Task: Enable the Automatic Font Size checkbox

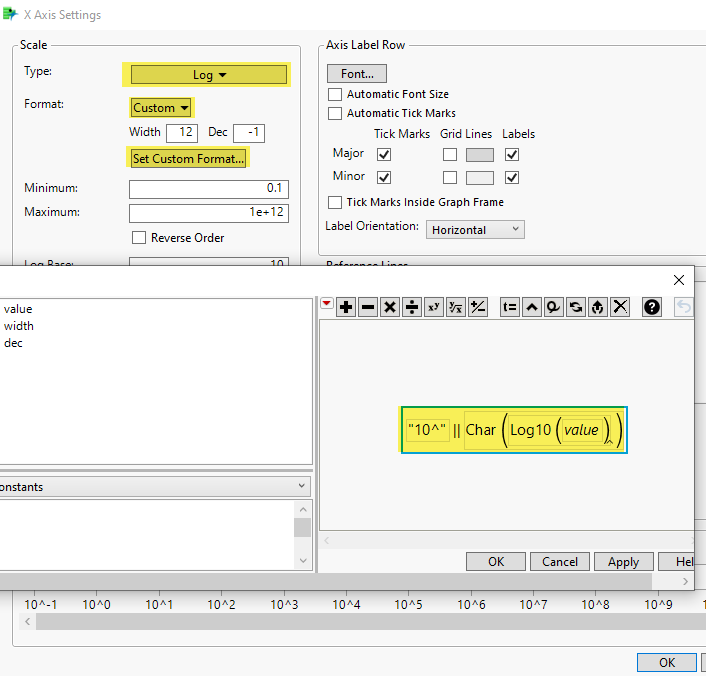Action: coord(336,94)
